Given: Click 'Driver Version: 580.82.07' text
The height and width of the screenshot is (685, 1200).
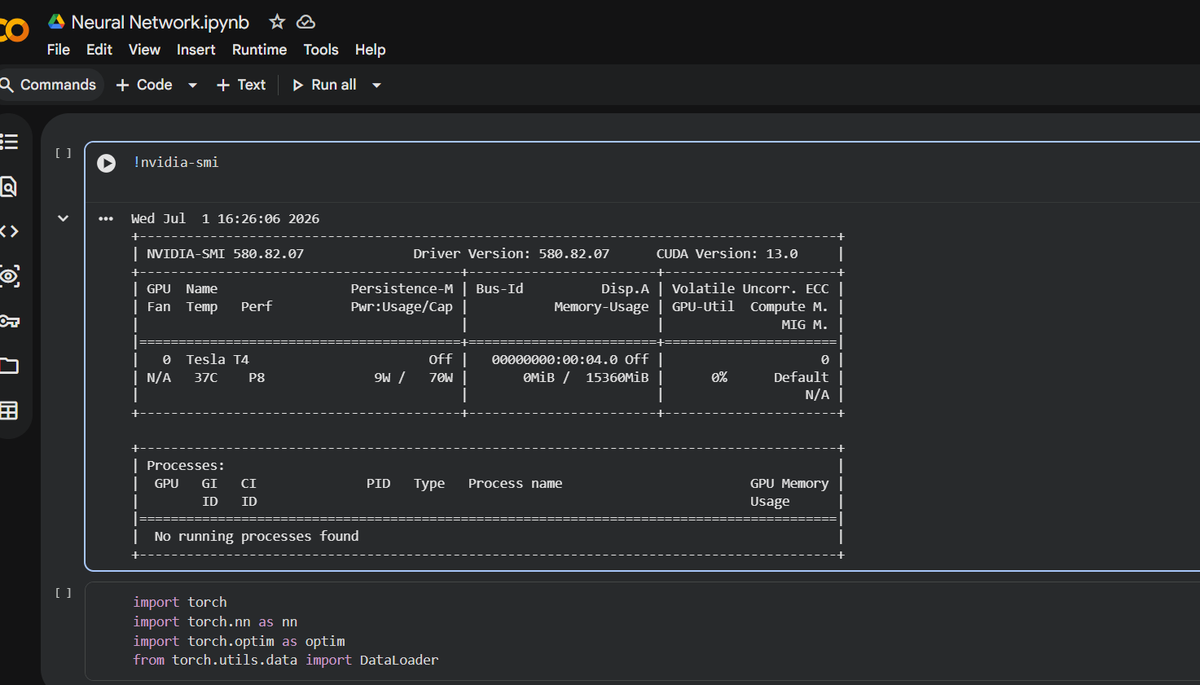Looking at the screenshot, I should click(x=511, y=254).
